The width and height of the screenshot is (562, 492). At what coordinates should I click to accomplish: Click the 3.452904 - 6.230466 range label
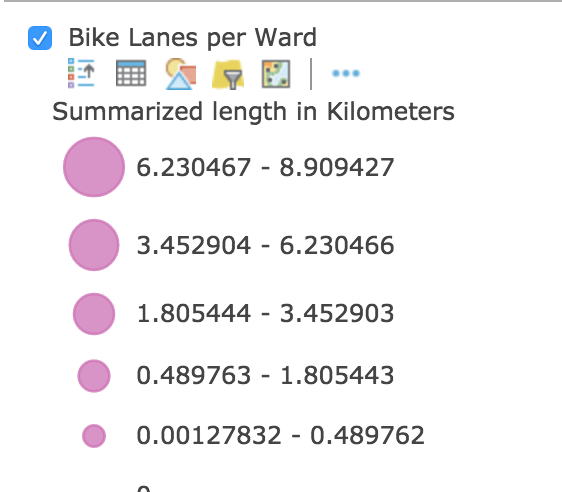coord(265,245)
